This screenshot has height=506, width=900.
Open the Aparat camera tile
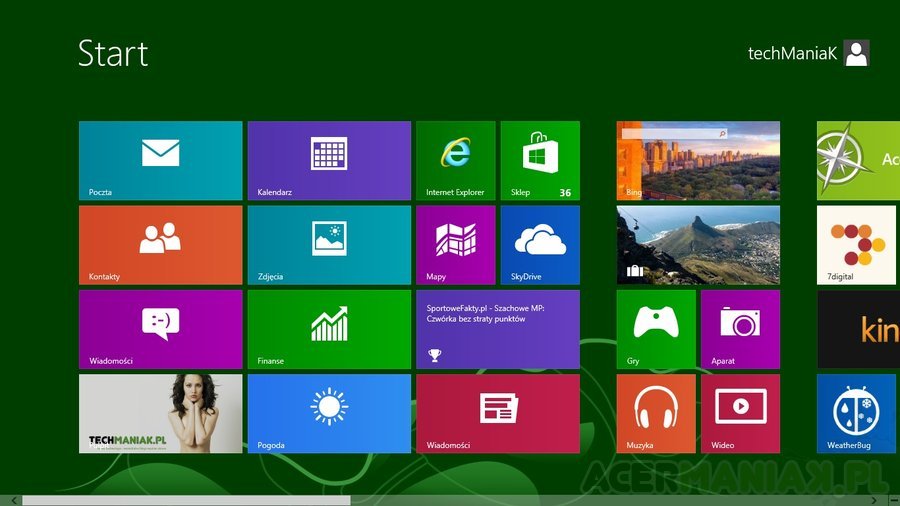point(740,329)
